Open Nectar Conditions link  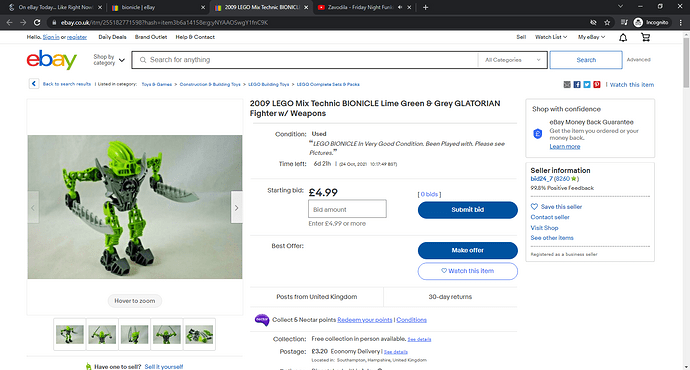[x=411, y=320]
